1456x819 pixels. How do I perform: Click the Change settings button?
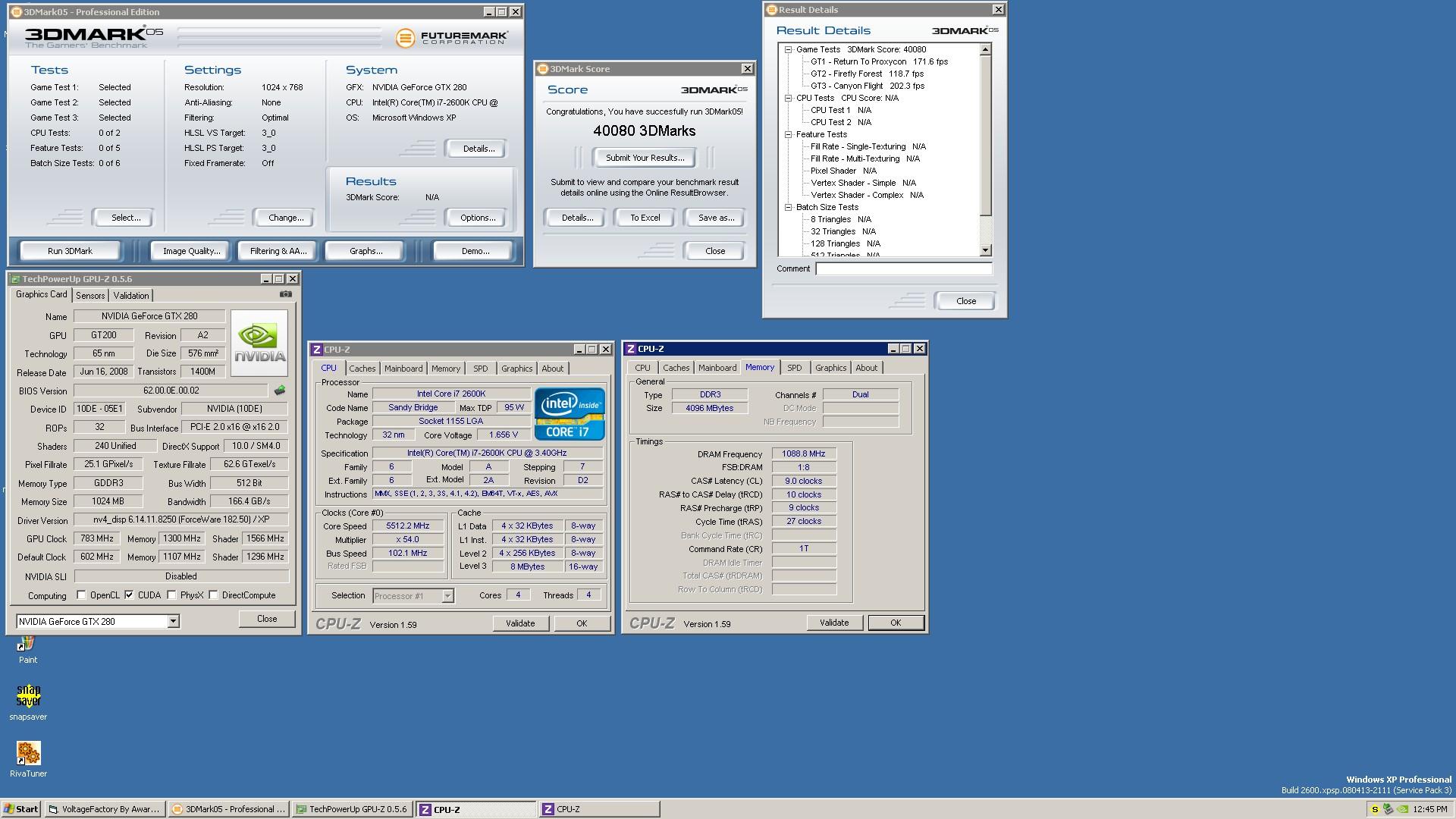(286, 218)
